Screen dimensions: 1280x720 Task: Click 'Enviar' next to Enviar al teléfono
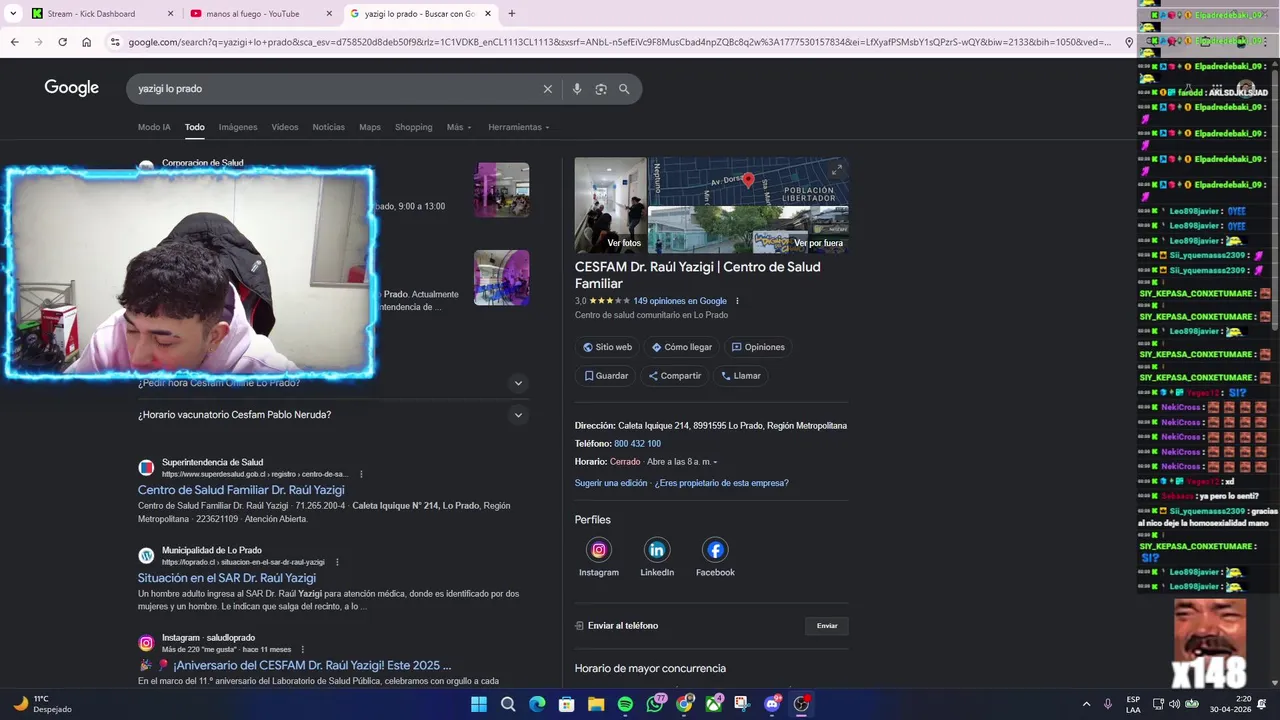tap(827, 626)
